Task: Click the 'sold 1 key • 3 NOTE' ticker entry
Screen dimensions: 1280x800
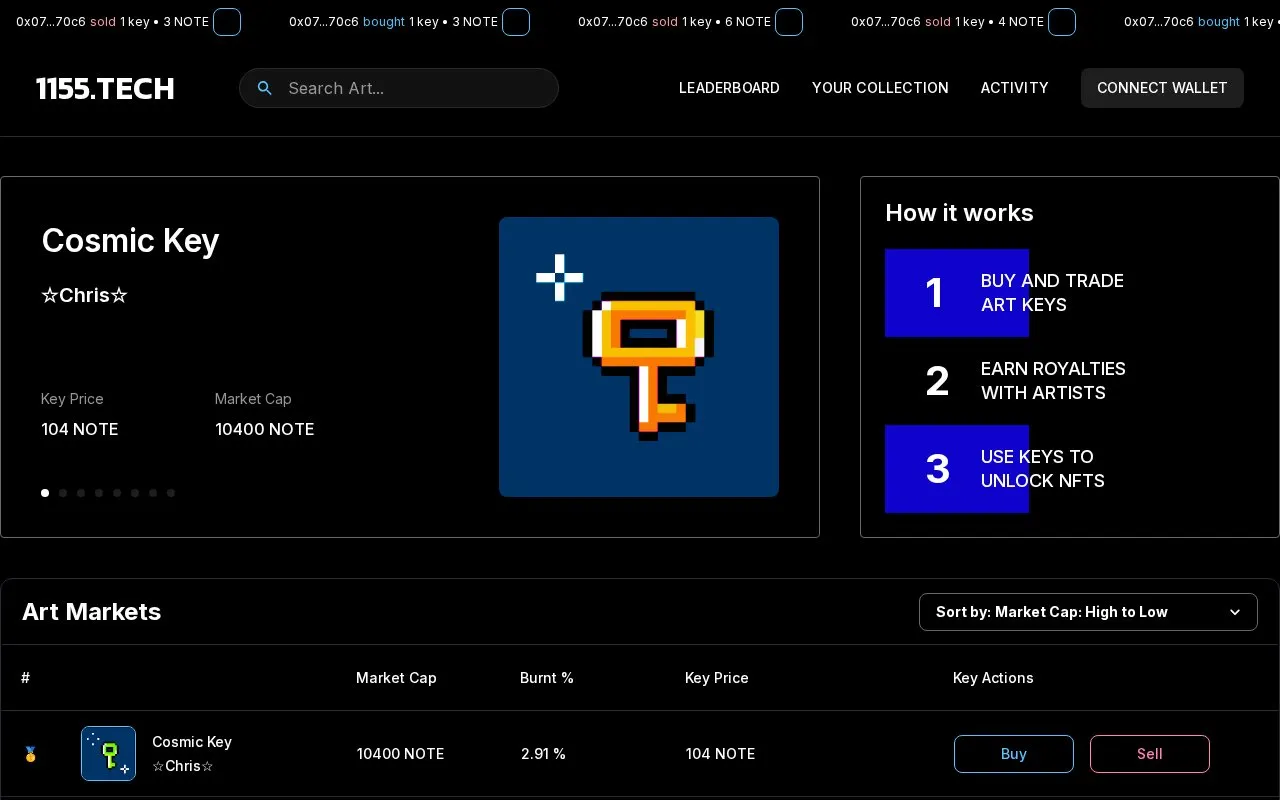Action: click(x=128, y=22)
